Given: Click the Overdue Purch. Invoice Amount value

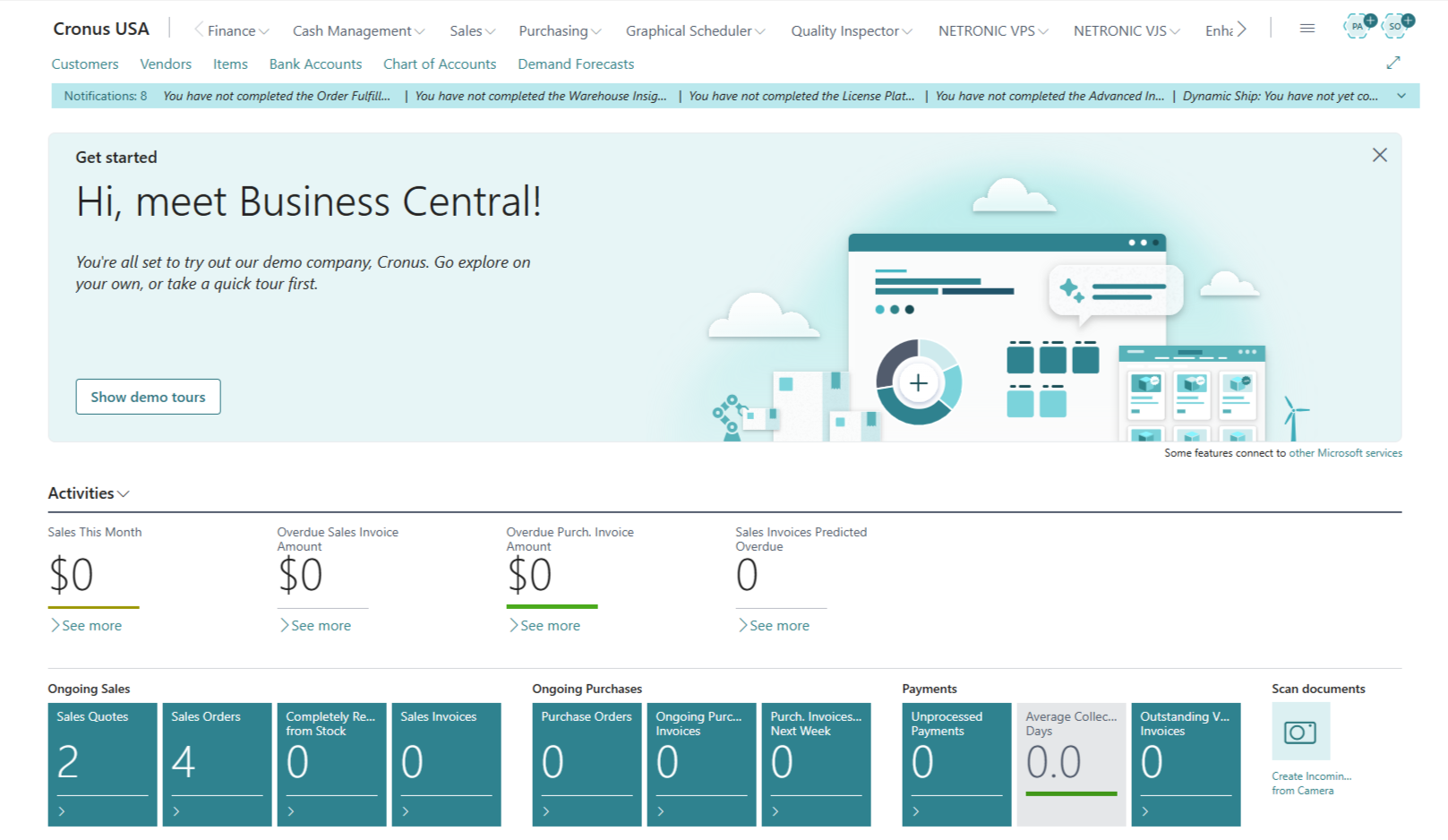Looking at the screenshot, I should click(x=529, y=575).
